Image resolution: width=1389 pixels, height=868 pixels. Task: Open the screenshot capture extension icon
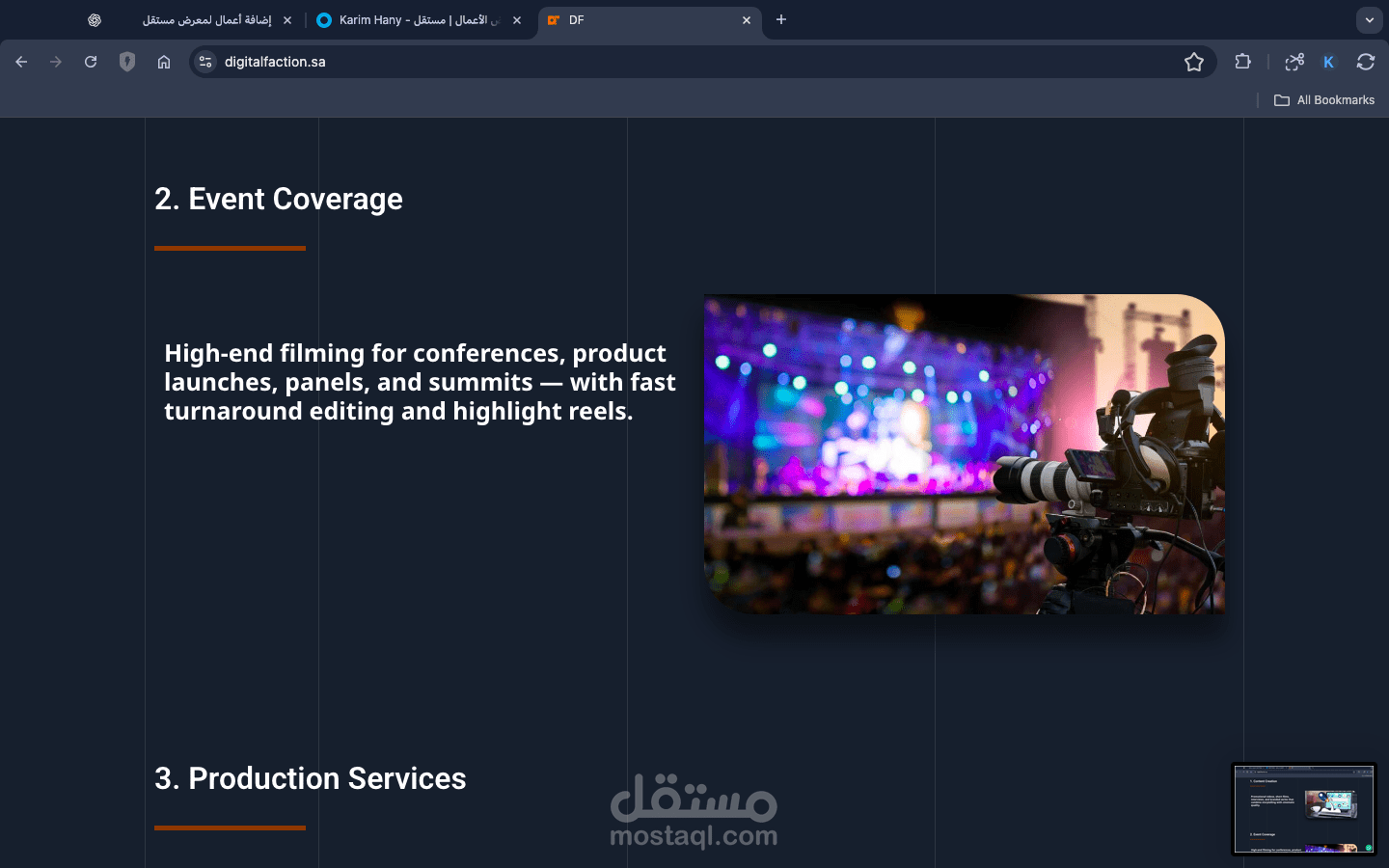[1294, 62]
